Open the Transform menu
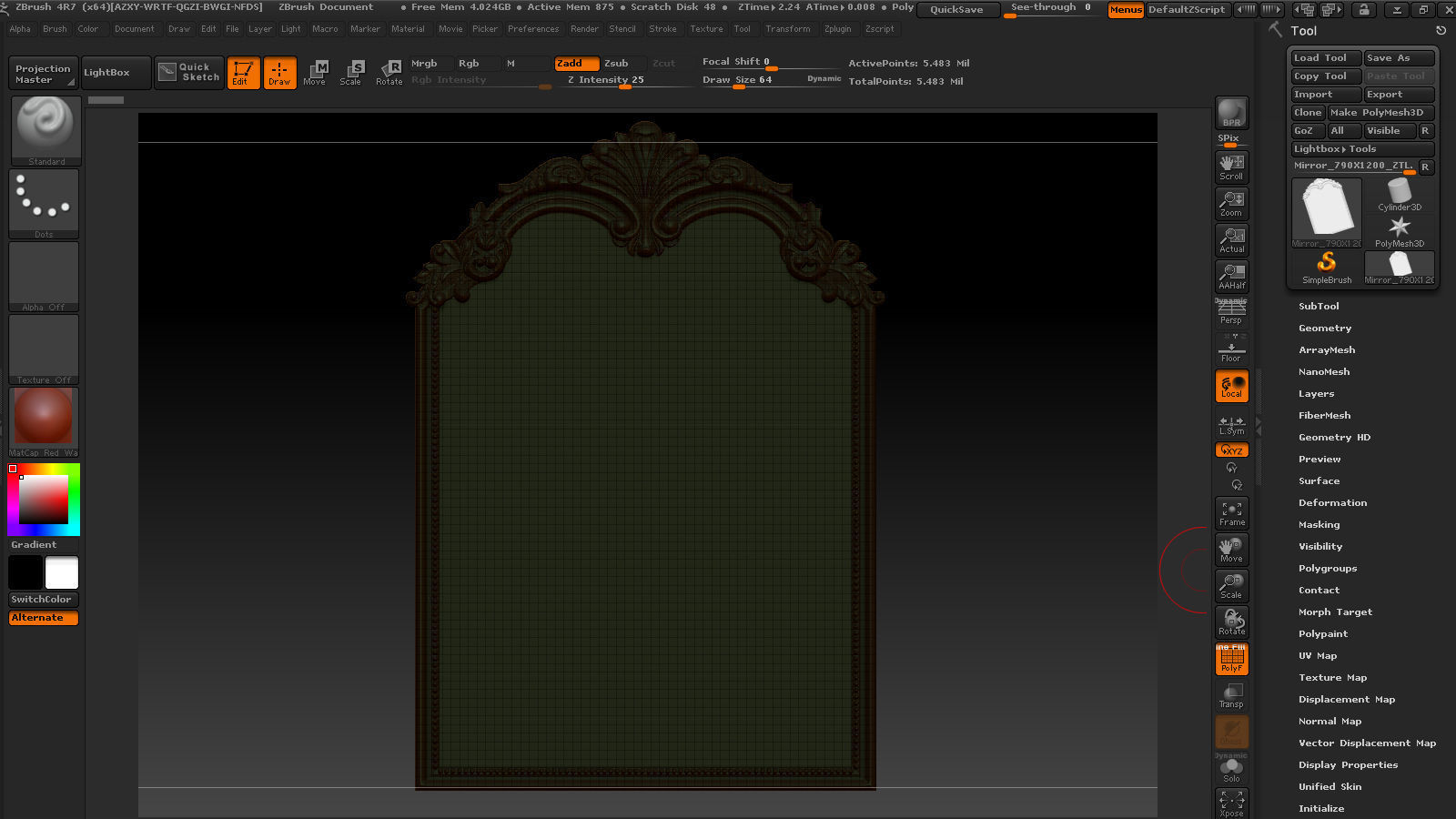Image resolution: width=1456 pixels, height=819 pixels. tap(787, 29)
